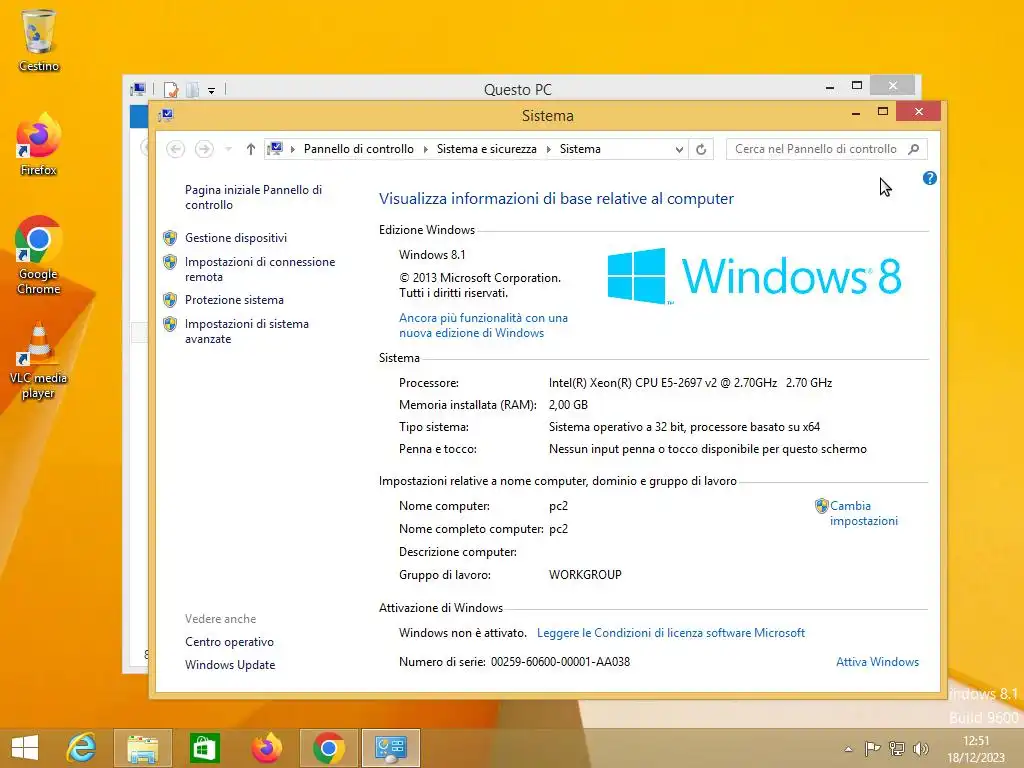1024x768 pixels.
Task: Open the Action Center flag tray icon
Action: 872,748
